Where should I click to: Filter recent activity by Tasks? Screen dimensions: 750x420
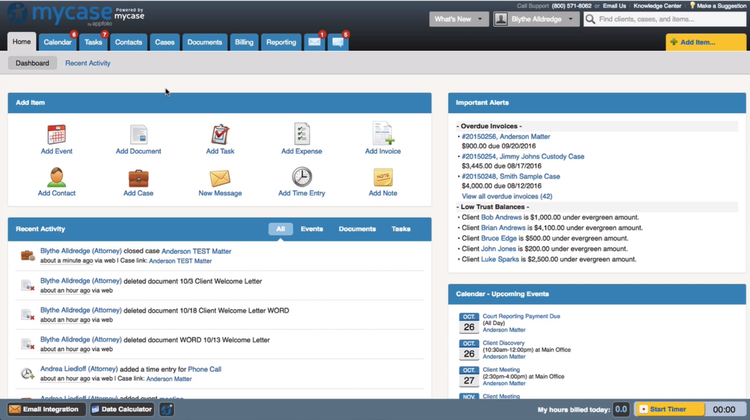point(401,229)
